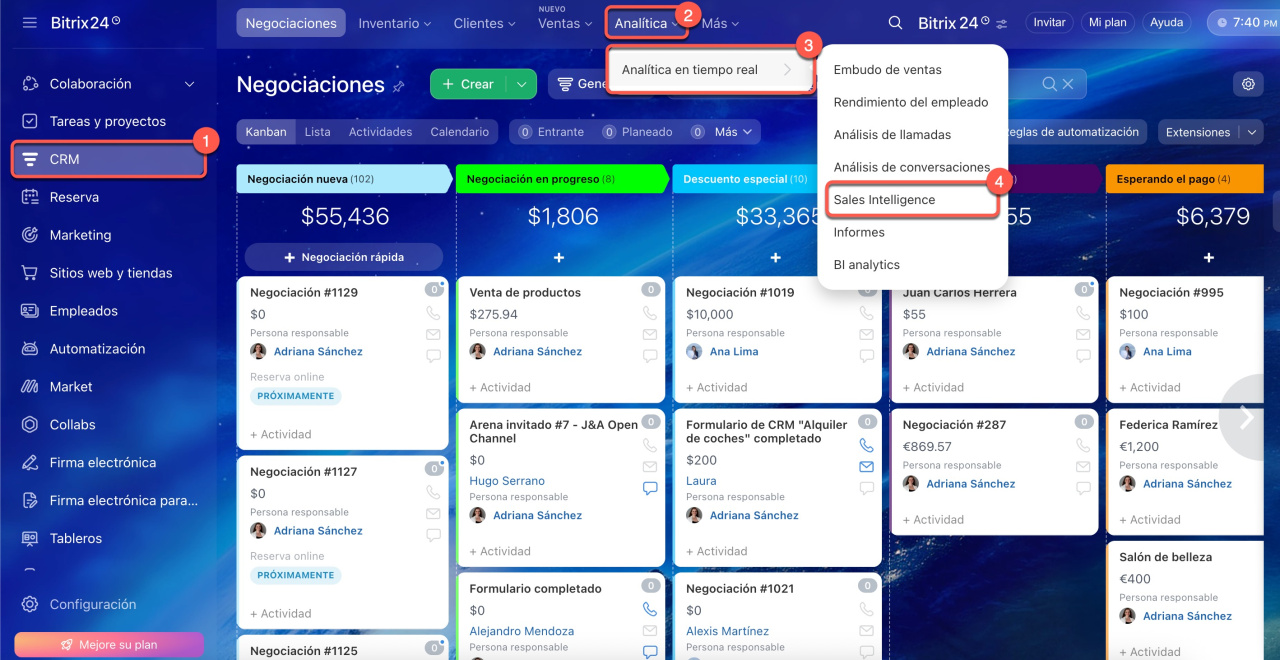The width and height of the screenshot is (1280, 660).
Task: Open the Crear button dropdown arrow
Action: [x=522, y=84]
